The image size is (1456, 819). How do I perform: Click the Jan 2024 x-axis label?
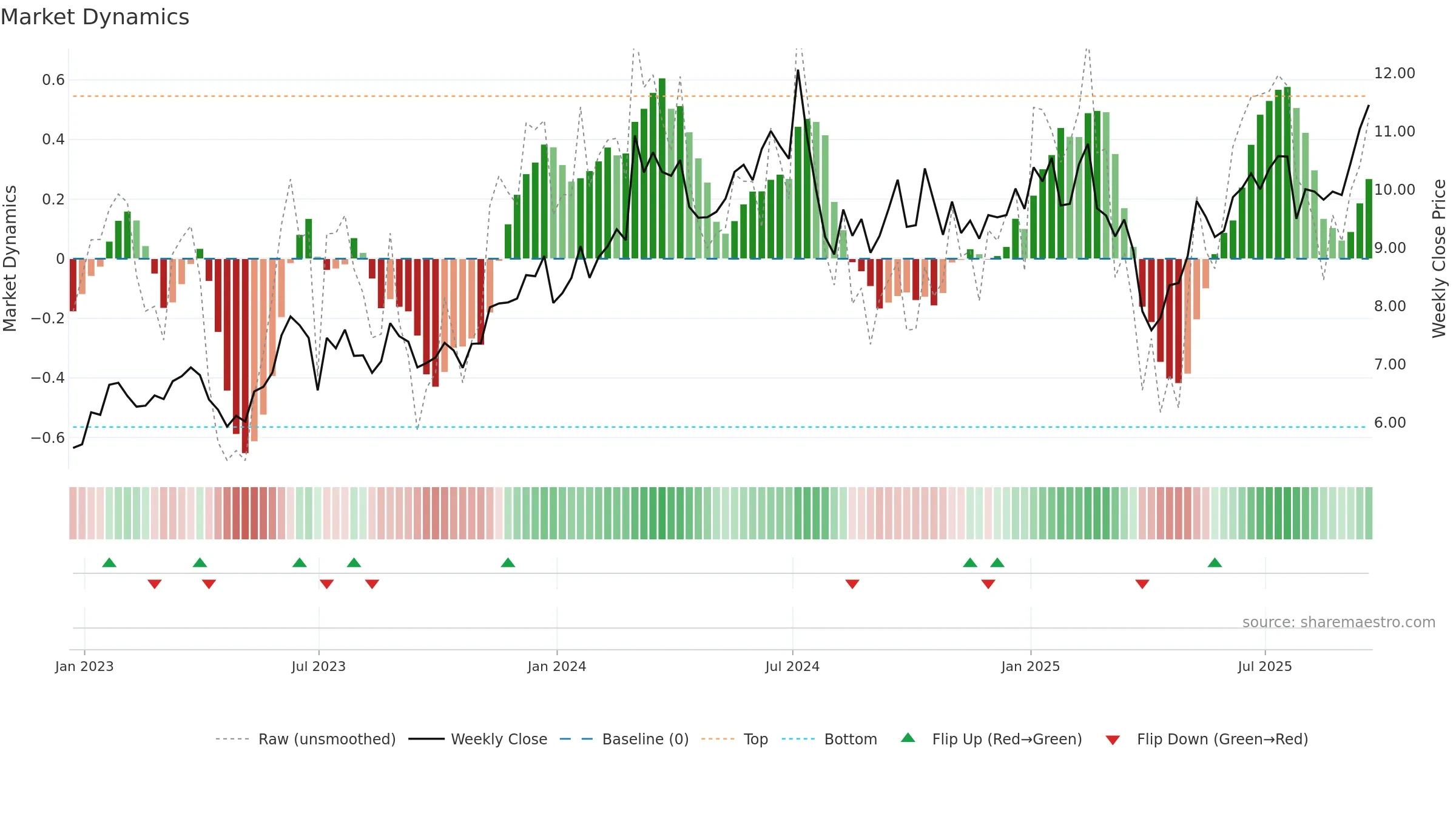557,666
